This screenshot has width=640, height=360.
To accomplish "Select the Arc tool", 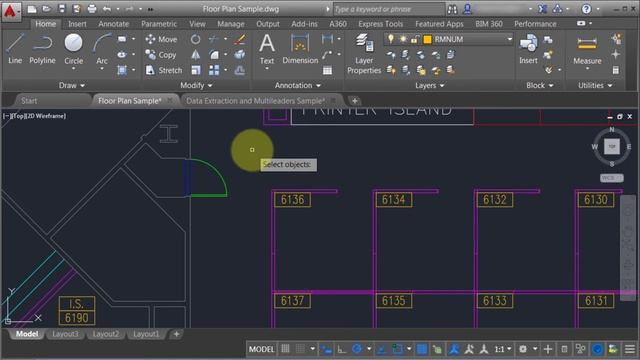I will 102,49.
